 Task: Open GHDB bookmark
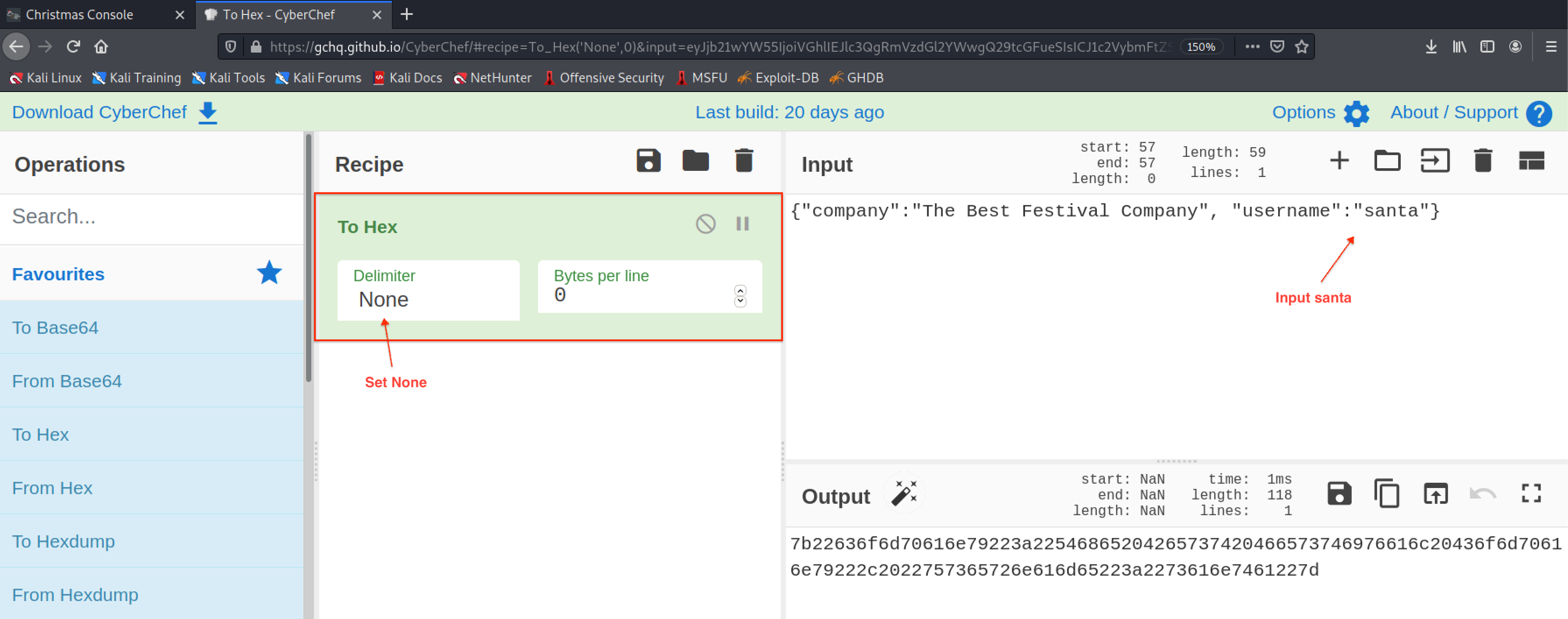coord(856,78)
